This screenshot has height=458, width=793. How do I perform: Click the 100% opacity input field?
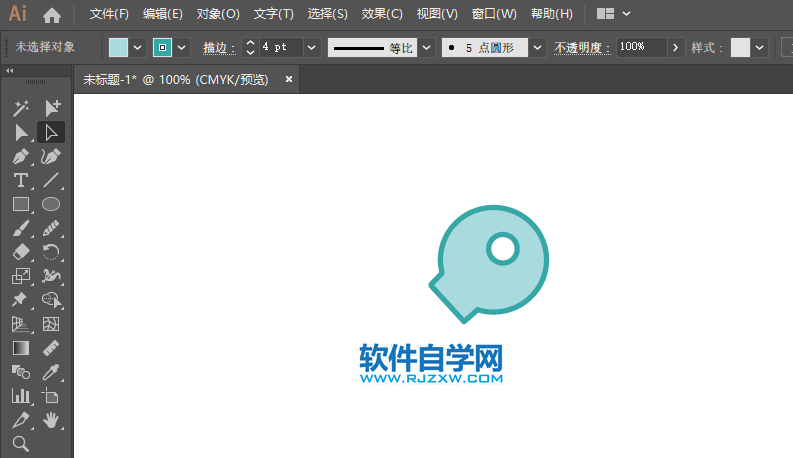point(641,48)
